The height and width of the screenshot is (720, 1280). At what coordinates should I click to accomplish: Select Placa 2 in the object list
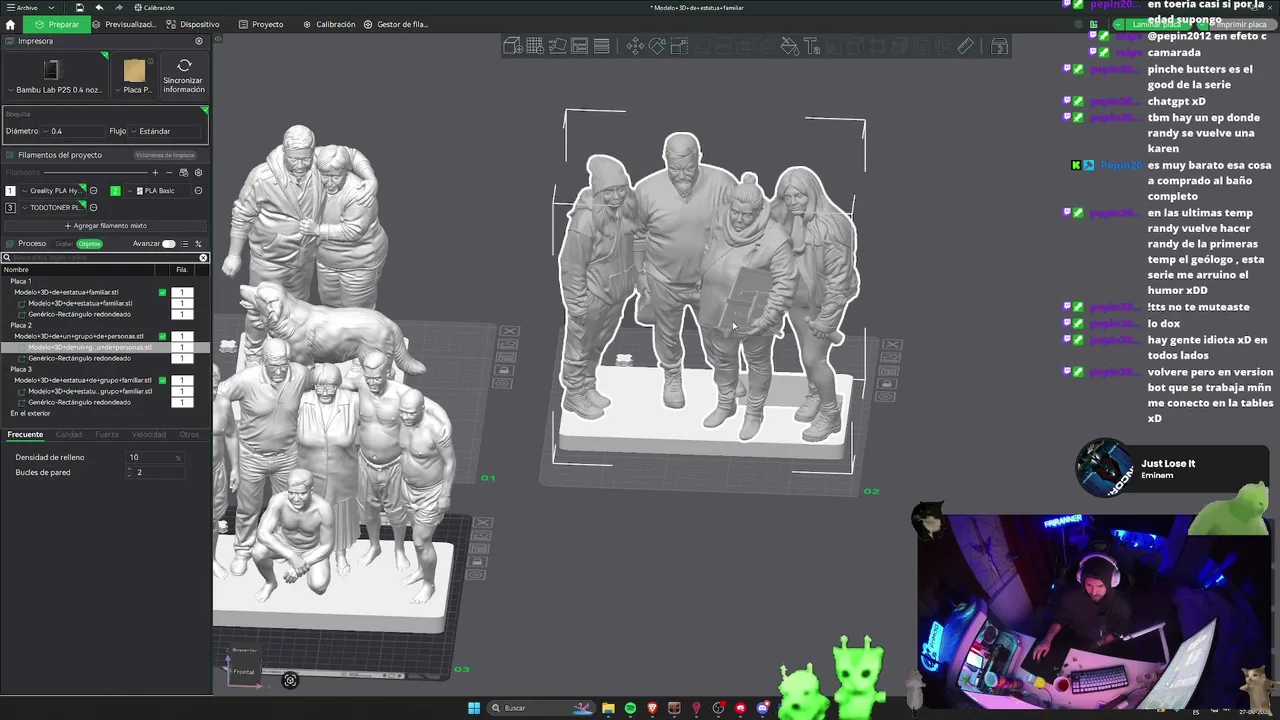[21, 326]
